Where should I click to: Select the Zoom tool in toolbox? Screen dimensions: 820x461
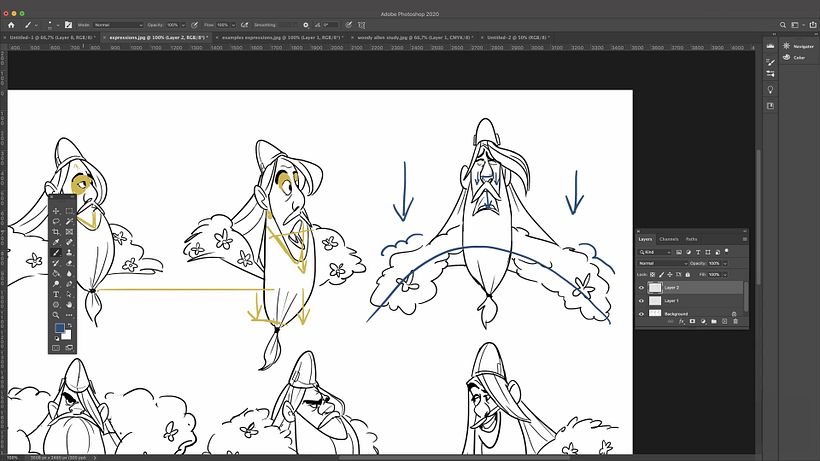tap(56, 315)
